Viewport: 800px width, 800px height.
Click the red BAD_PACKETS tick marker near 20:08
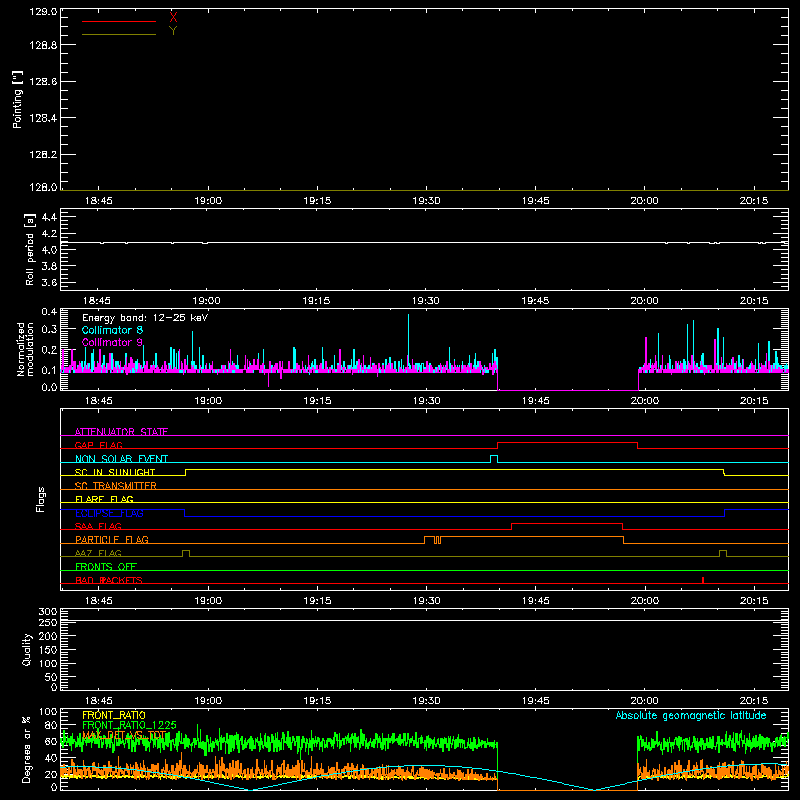(703, 580)
